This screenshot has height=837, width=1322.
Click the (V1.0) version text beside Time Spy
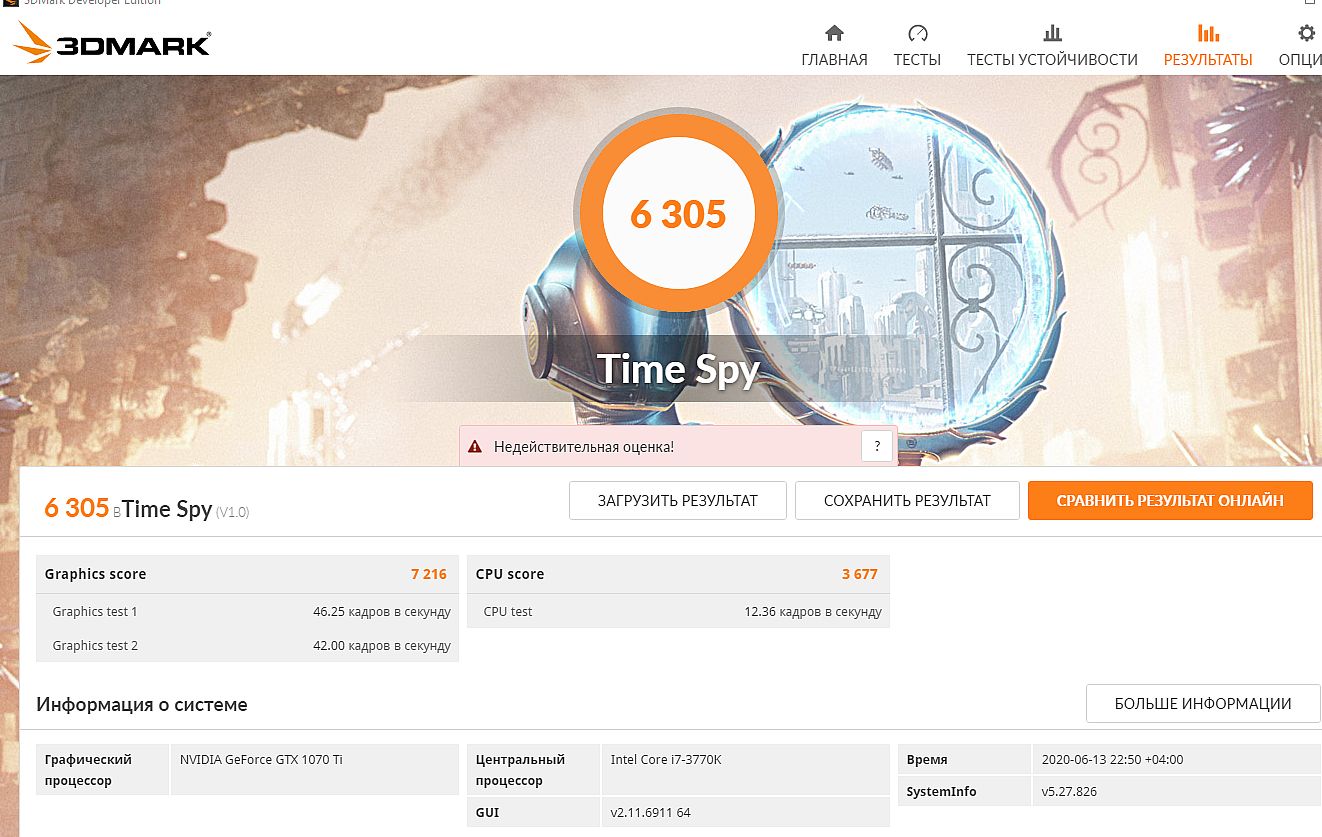232,511
